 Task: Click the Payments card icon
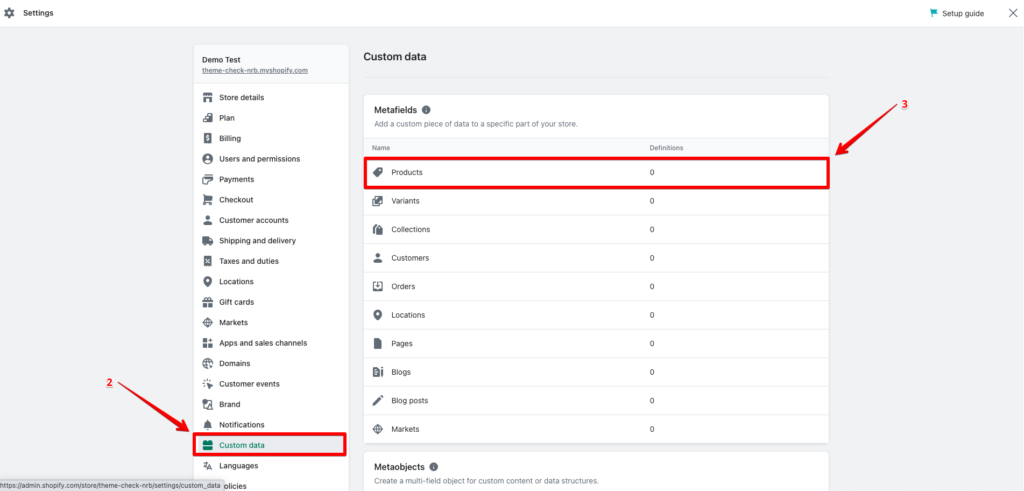coord(208,179)
